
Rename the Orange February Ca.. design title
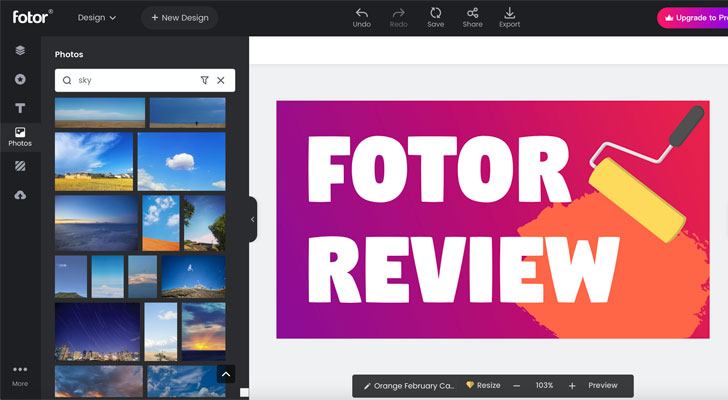(x=410, y=386)
